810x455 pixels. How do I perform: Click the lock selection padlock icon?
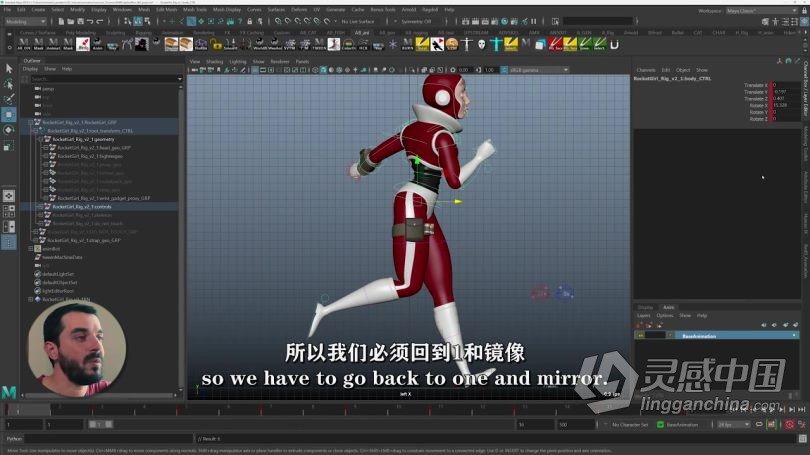(250, 21)
